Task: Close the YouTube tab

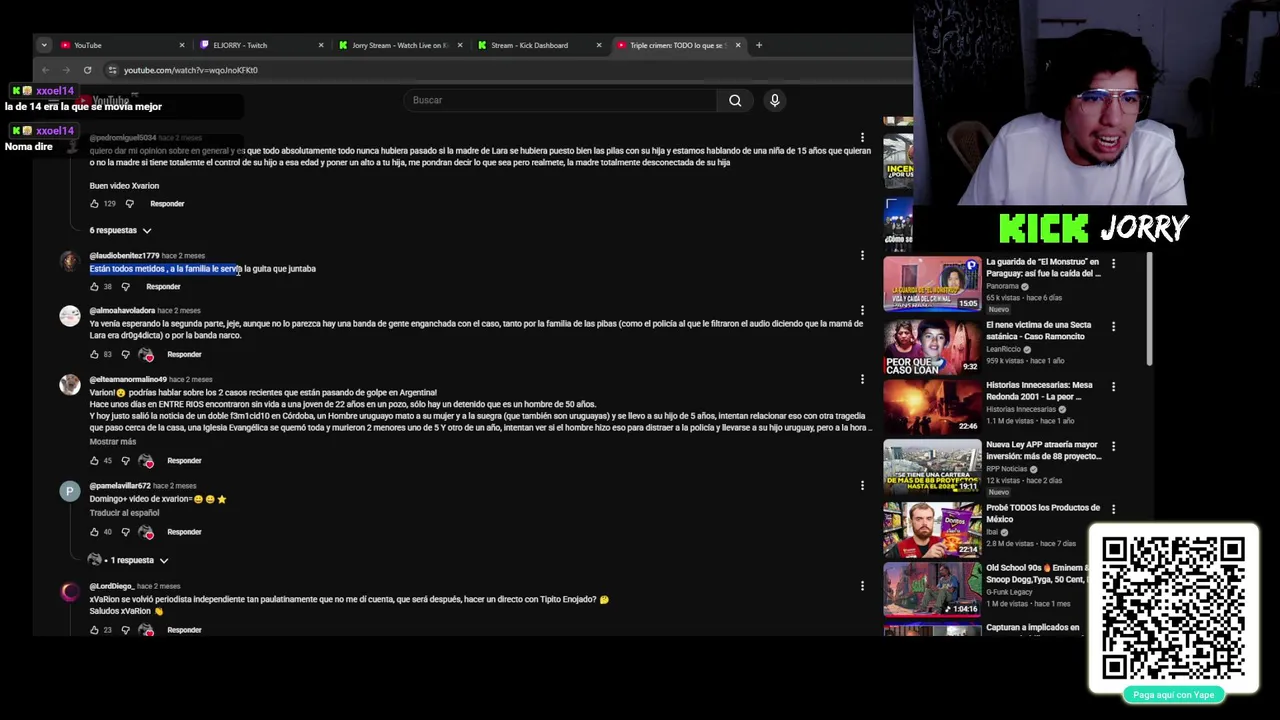Action: (x=182, y=45)
